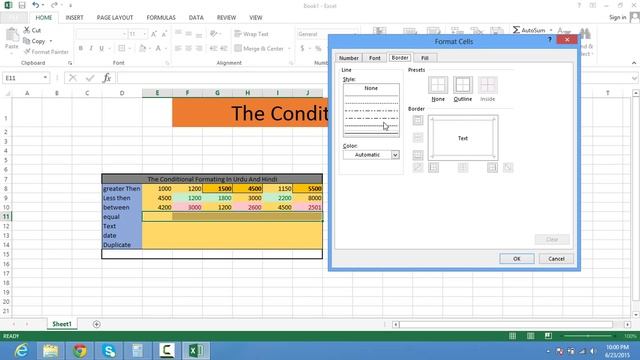Open the DATA ribbon tab
Screen dimensions: 640x360
[x=196, y=18]
